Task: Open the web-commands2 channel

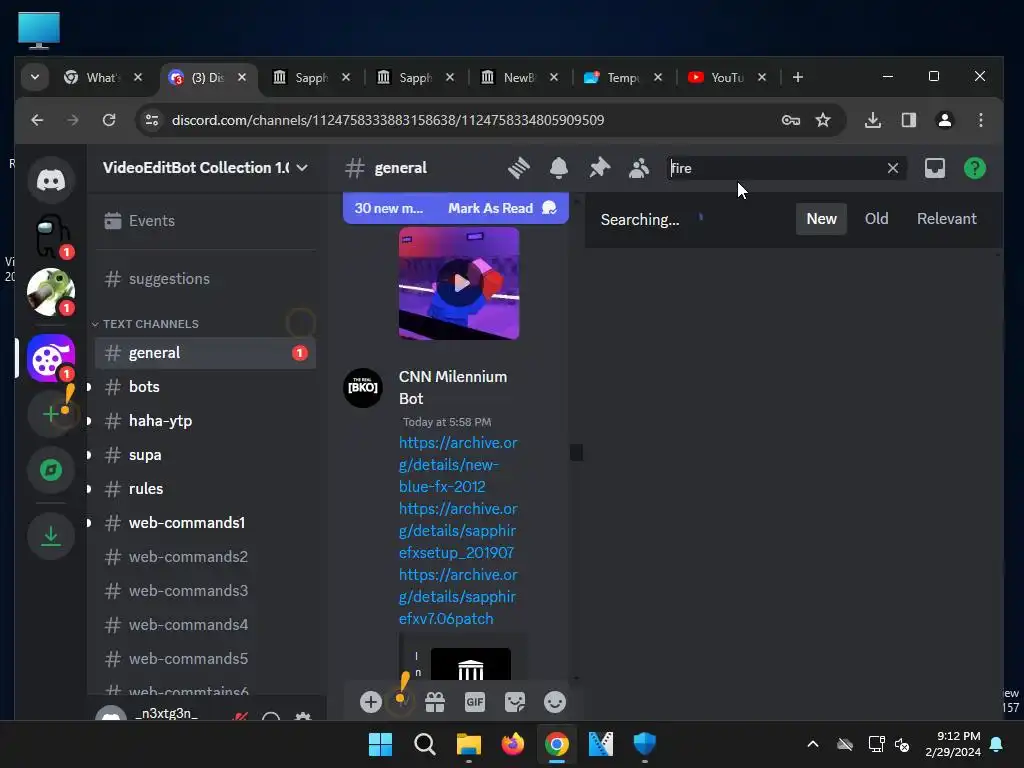Action: [205, 557]
